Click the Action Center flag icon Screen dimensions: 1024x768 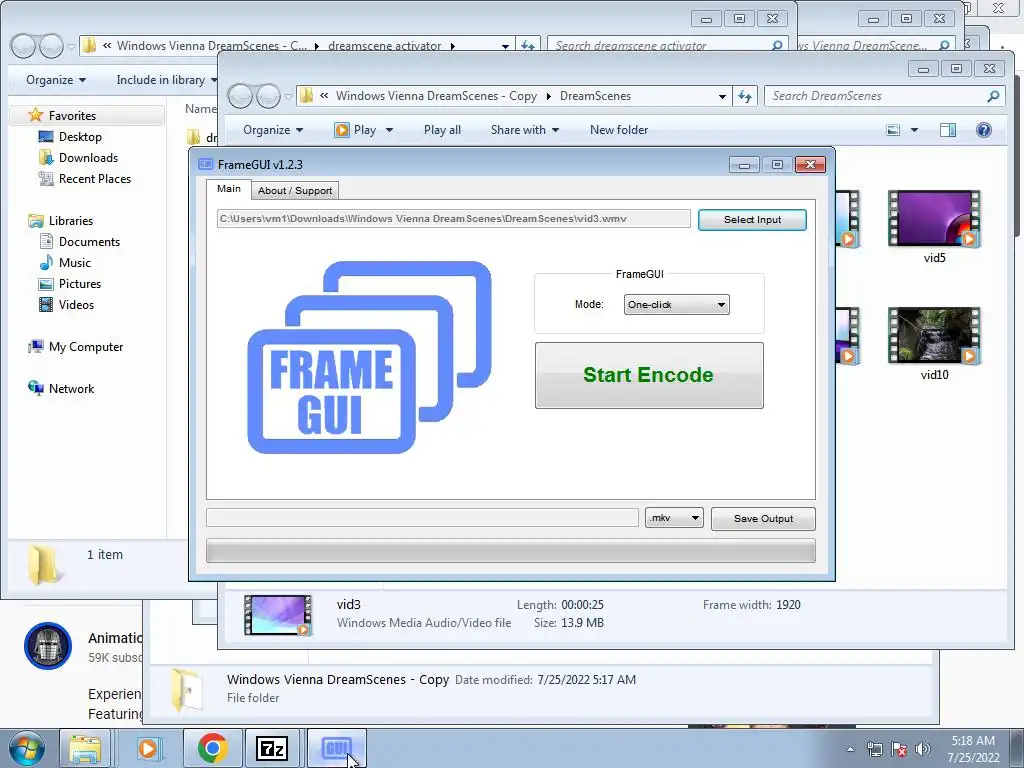coord(899,749)
